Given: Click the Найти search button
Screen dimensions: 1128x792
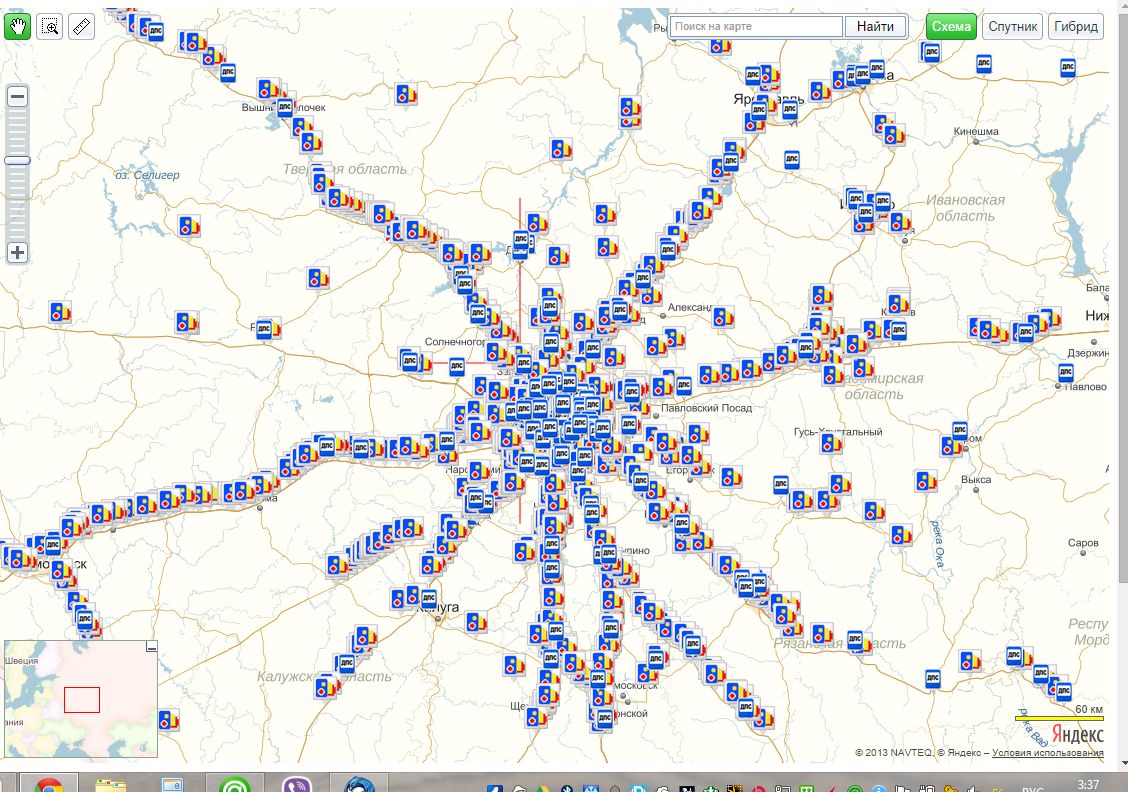Looking at the screenshot, I should 875,27.
